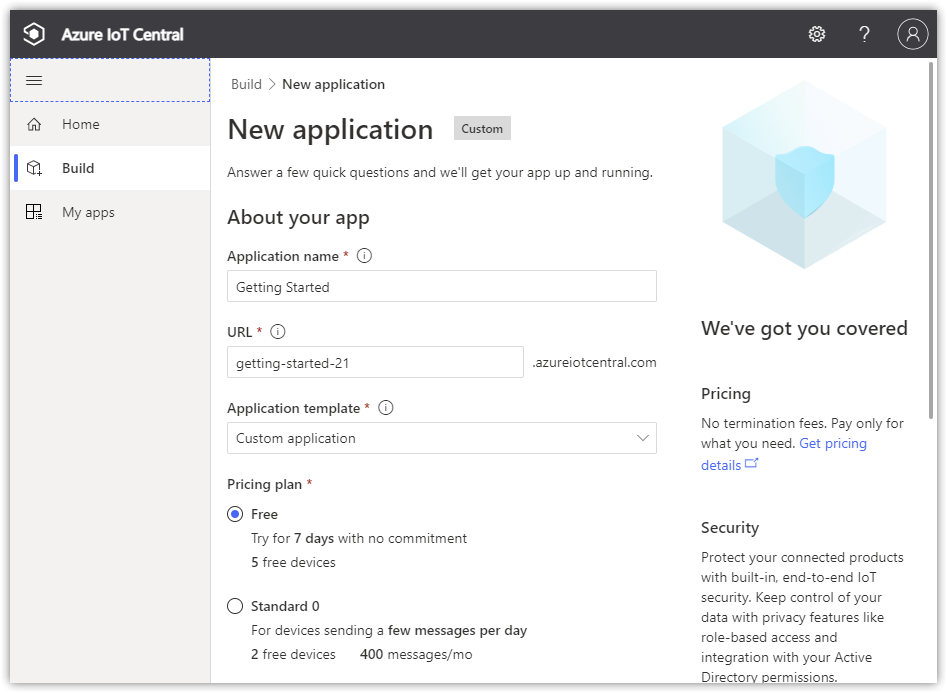Click the Application name input field
The width and height of the screenshot is (947, 693).
point(441,286)
